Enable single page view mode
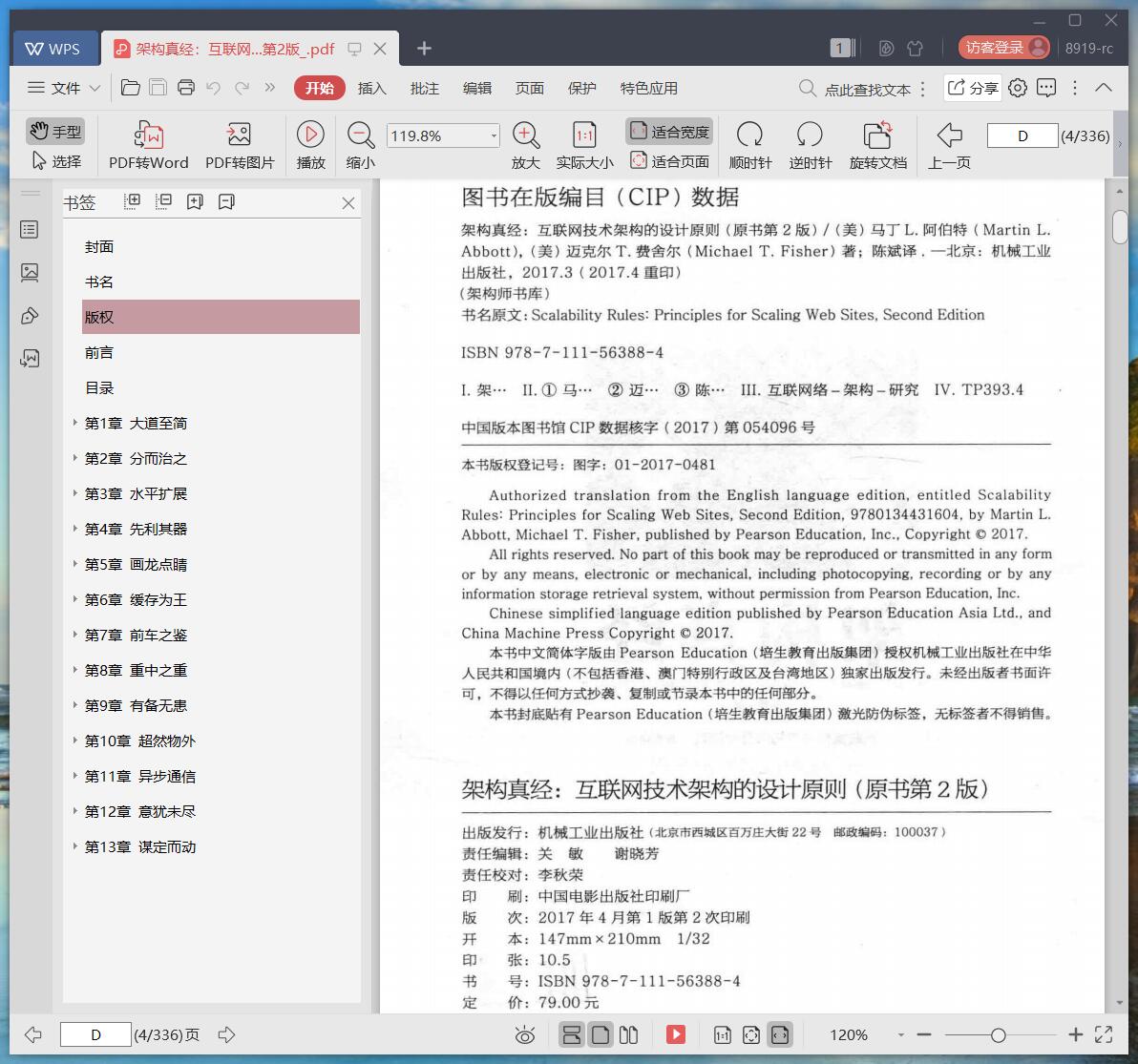Image resolution: width=1138 pixels, height=1064 pixels. [601, 1035]
